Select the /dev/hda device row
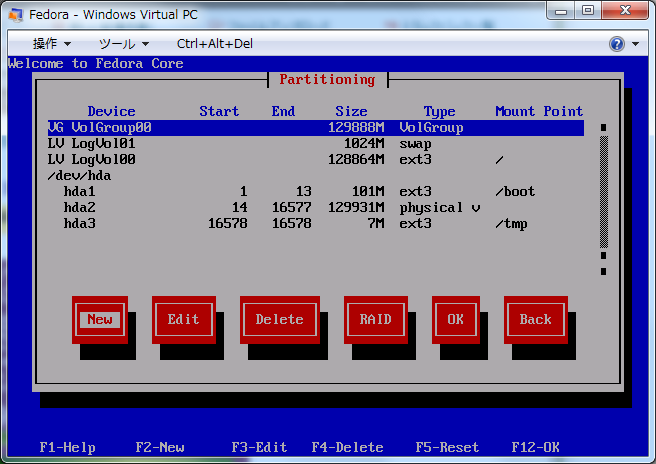Image resolution: width=656 pixels, height=464 pixels. pos(316,175)
